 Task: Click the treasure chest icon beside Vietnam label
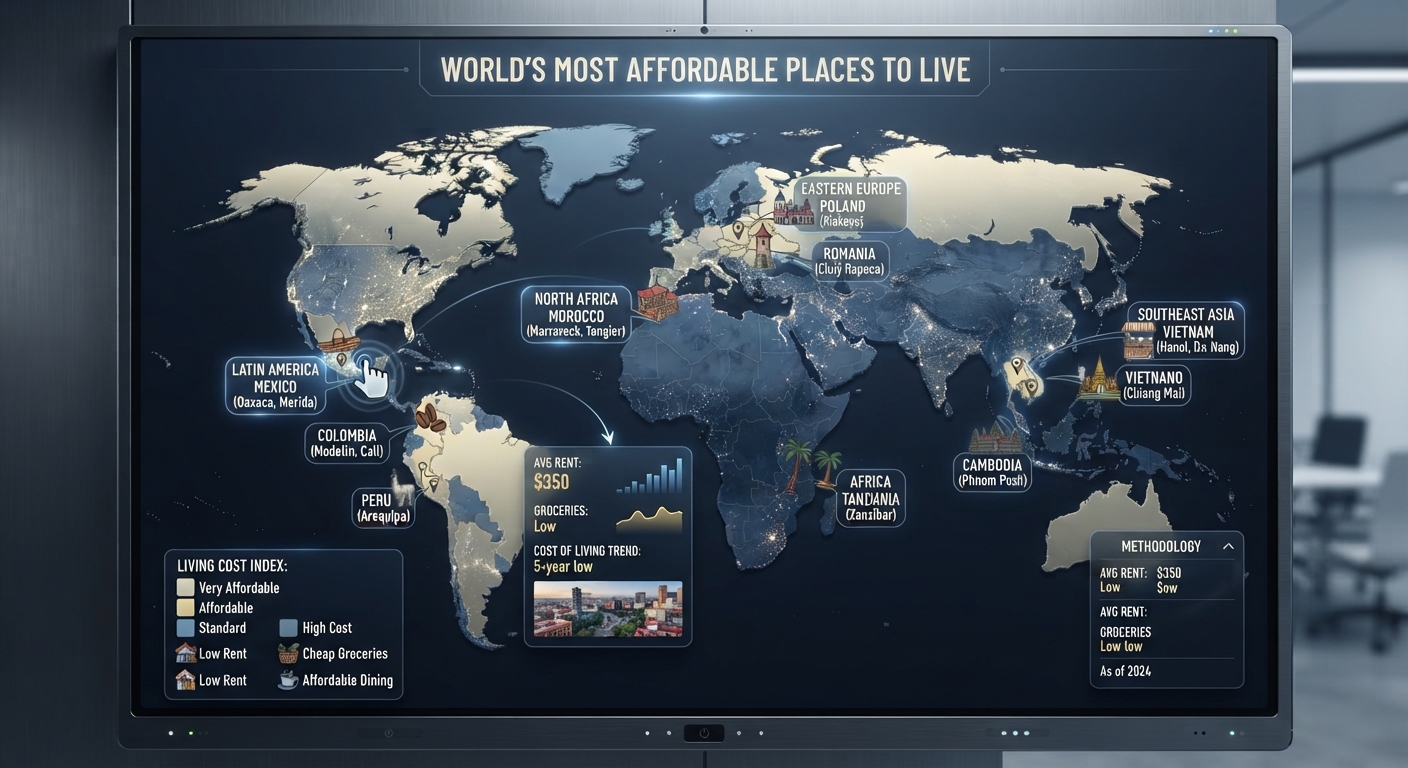(1138, 339)
